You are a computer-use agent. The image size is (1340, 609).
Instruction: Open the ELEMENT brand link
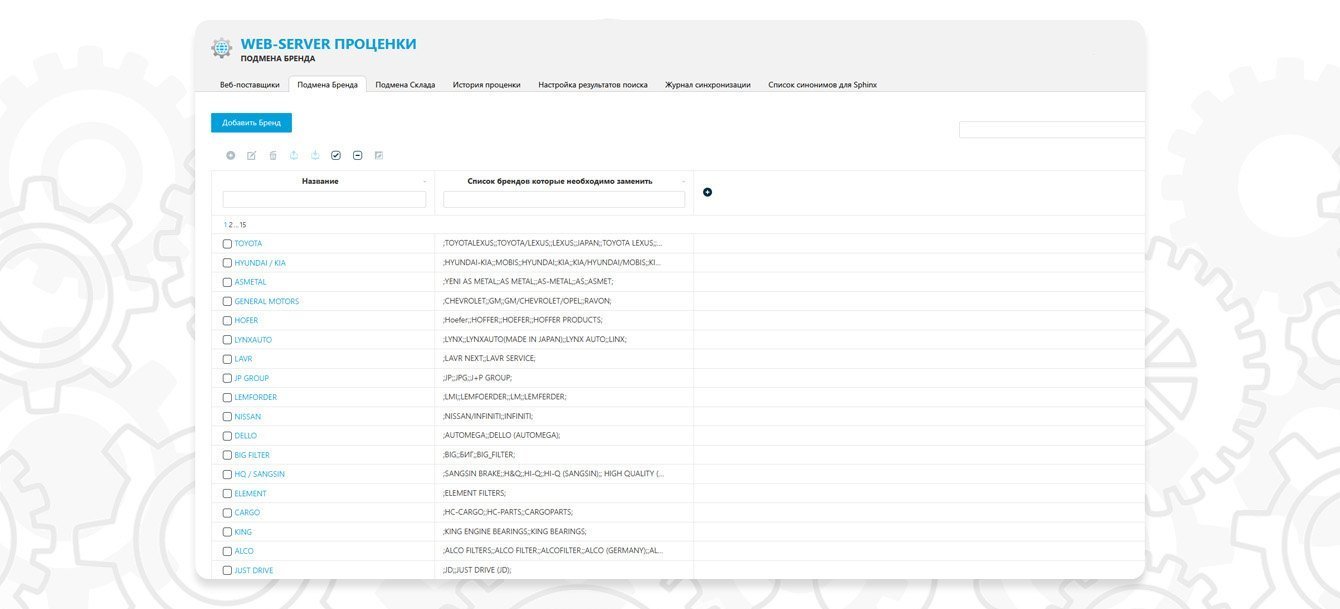point(251,493)
